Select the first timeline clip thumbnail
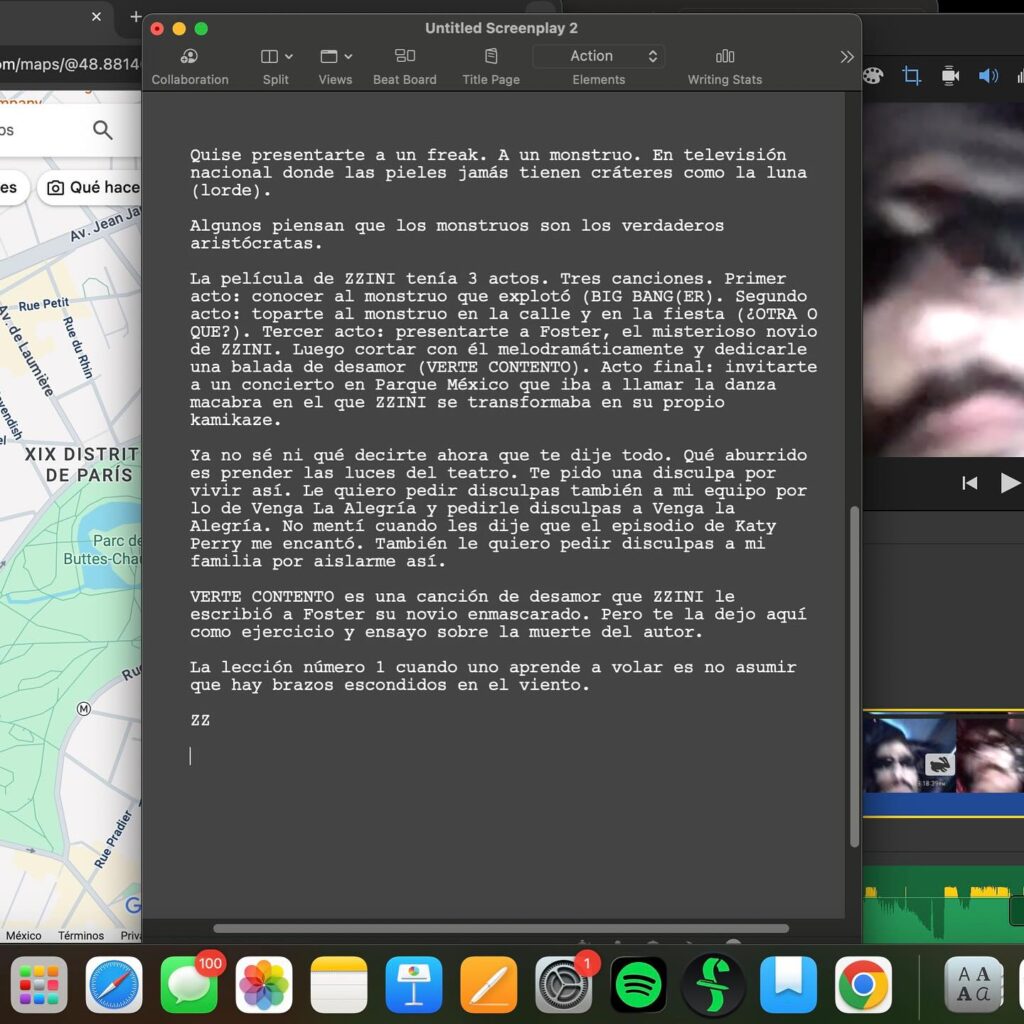The width and height of the screenshot is (1024, 1024). coord(909,755)
